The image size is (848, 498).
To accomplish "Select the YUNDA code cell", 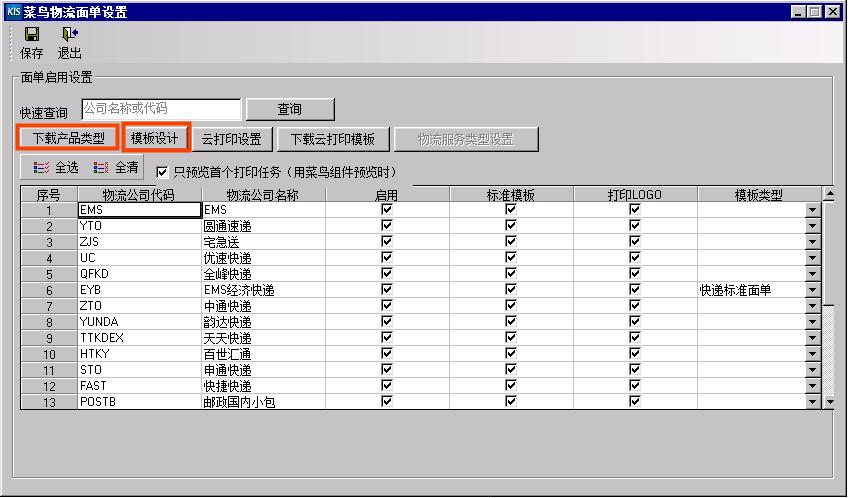I will click(x=140, y=322).
